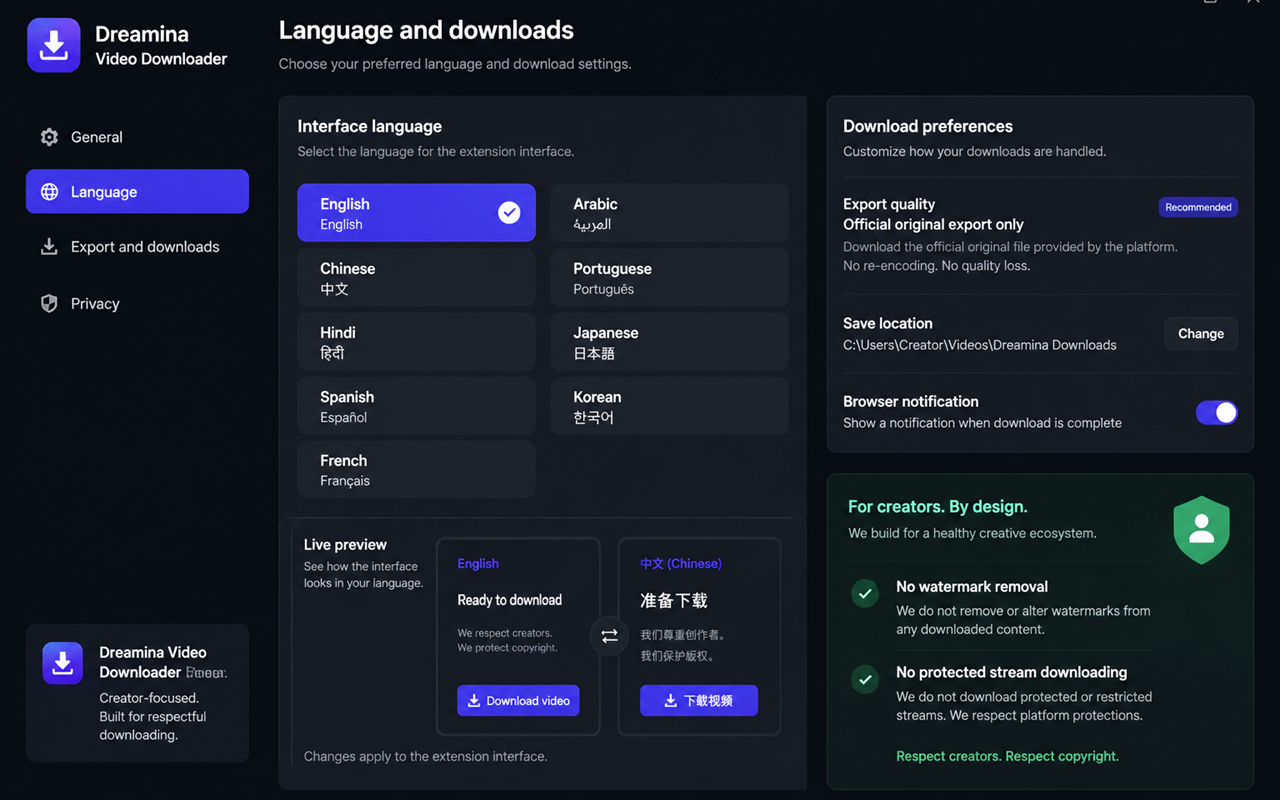
Task: Click the Change save location button
Action: point(1201,333)
